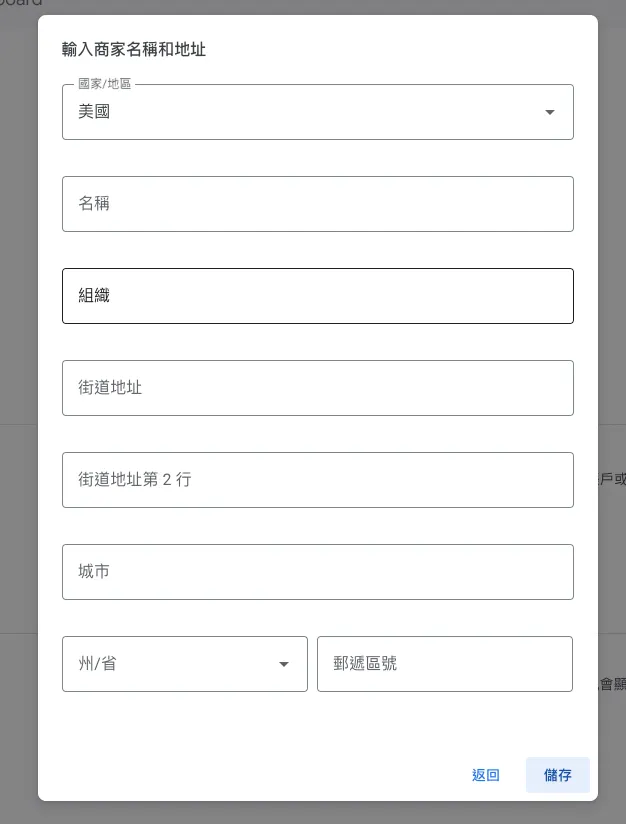Viewport: 626px width, 824px height.
Task: Open the country selector showing 美國
Action: point(300,112)
